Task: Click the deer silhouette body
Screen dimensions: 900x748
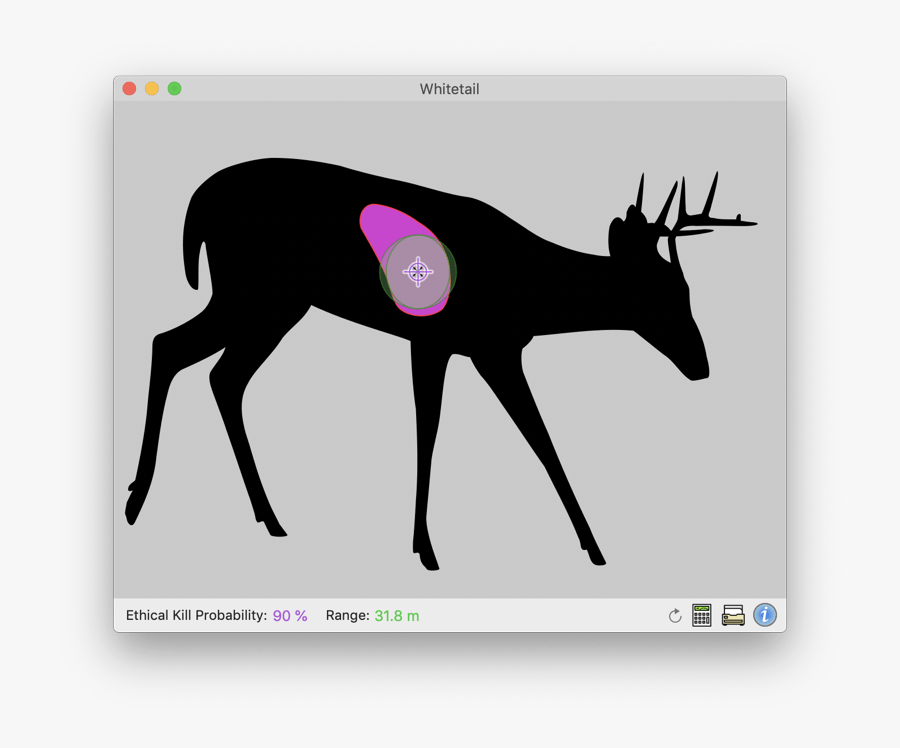Action: click(550, 300)
